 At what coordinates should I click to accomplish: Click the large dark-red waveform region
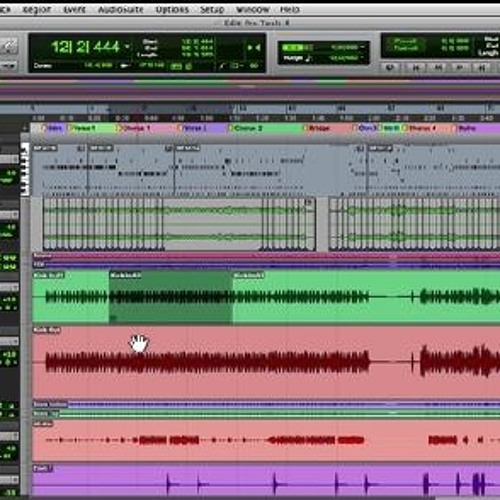pyautogui.click(x=266, y=362)
